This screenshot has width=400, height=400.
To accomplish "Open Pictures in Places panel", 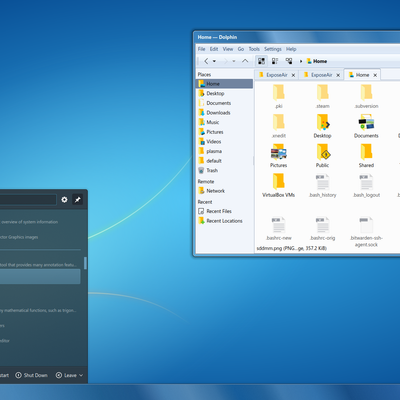I will click(x=224, y=132).
